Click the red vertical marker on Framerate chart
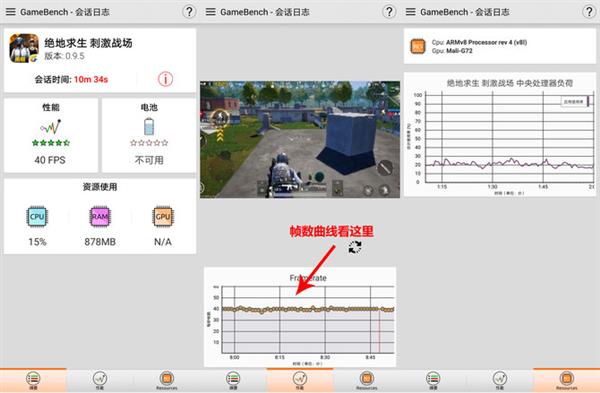600x393 pixels. [379, 331]
